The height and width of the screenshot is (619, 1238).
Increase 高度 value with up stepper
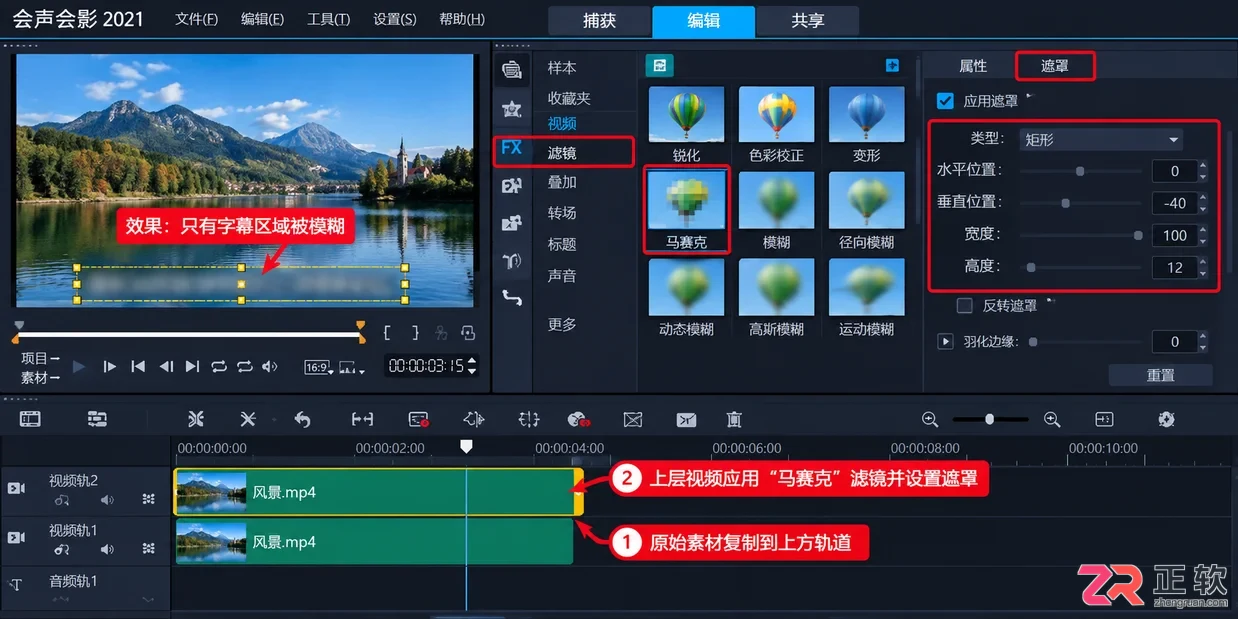click(1203, 262)
